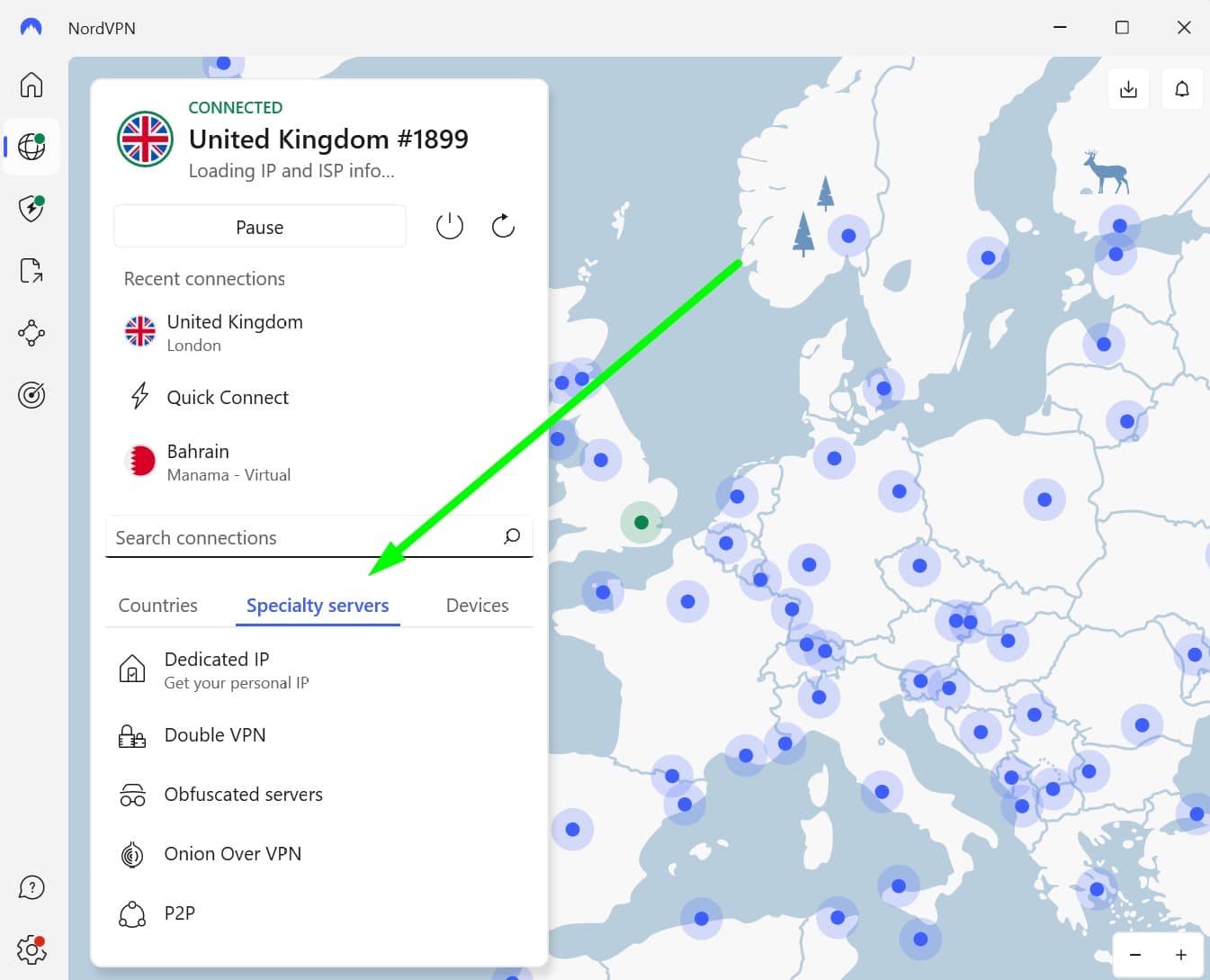Click the Quick Connect lightning icon
This screenshot has width=1210, height=980.
(139, 396)
